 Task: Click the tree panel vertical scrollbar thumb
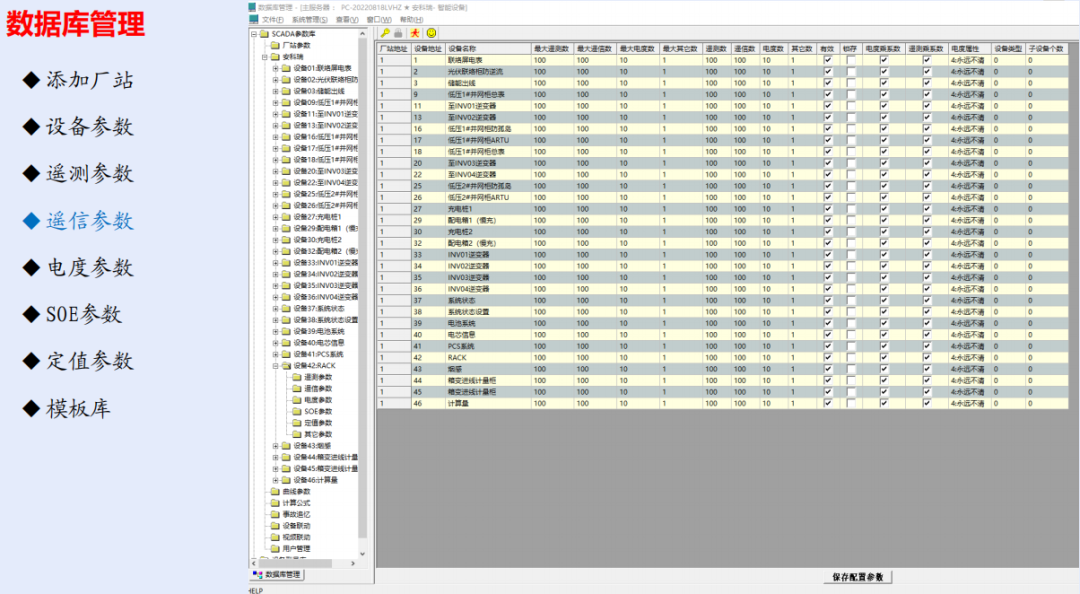pyautogui.click(x=362, y=289)
